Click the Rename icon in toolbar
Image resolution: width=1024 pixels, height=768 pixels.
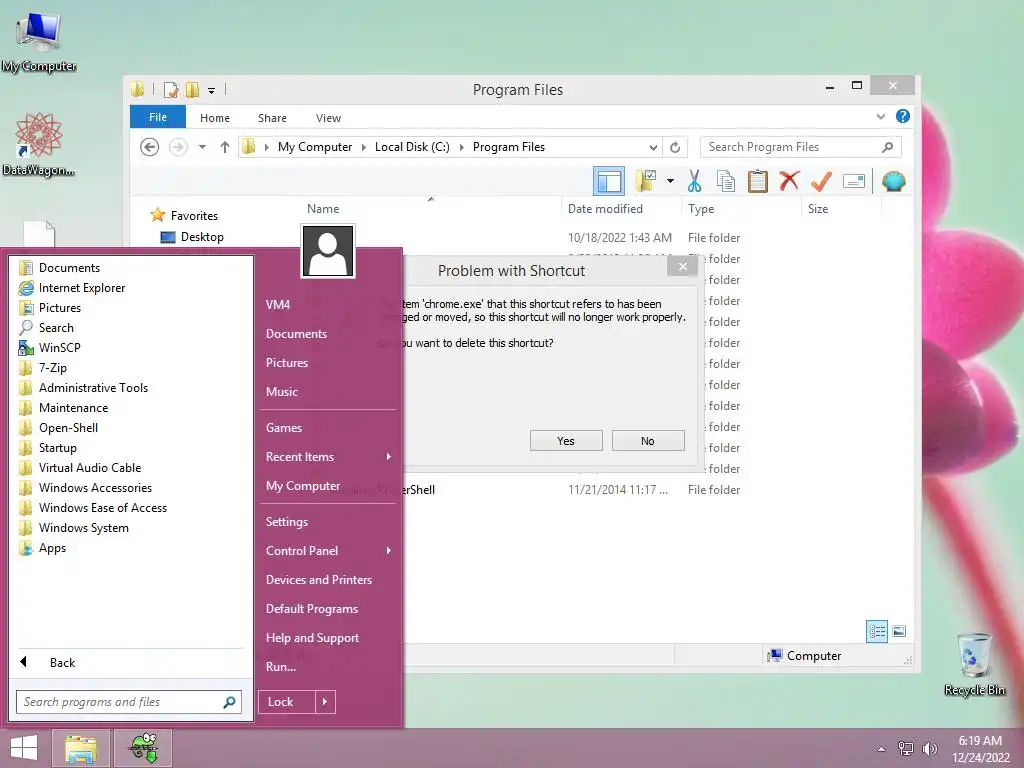[x=854, y=181]
